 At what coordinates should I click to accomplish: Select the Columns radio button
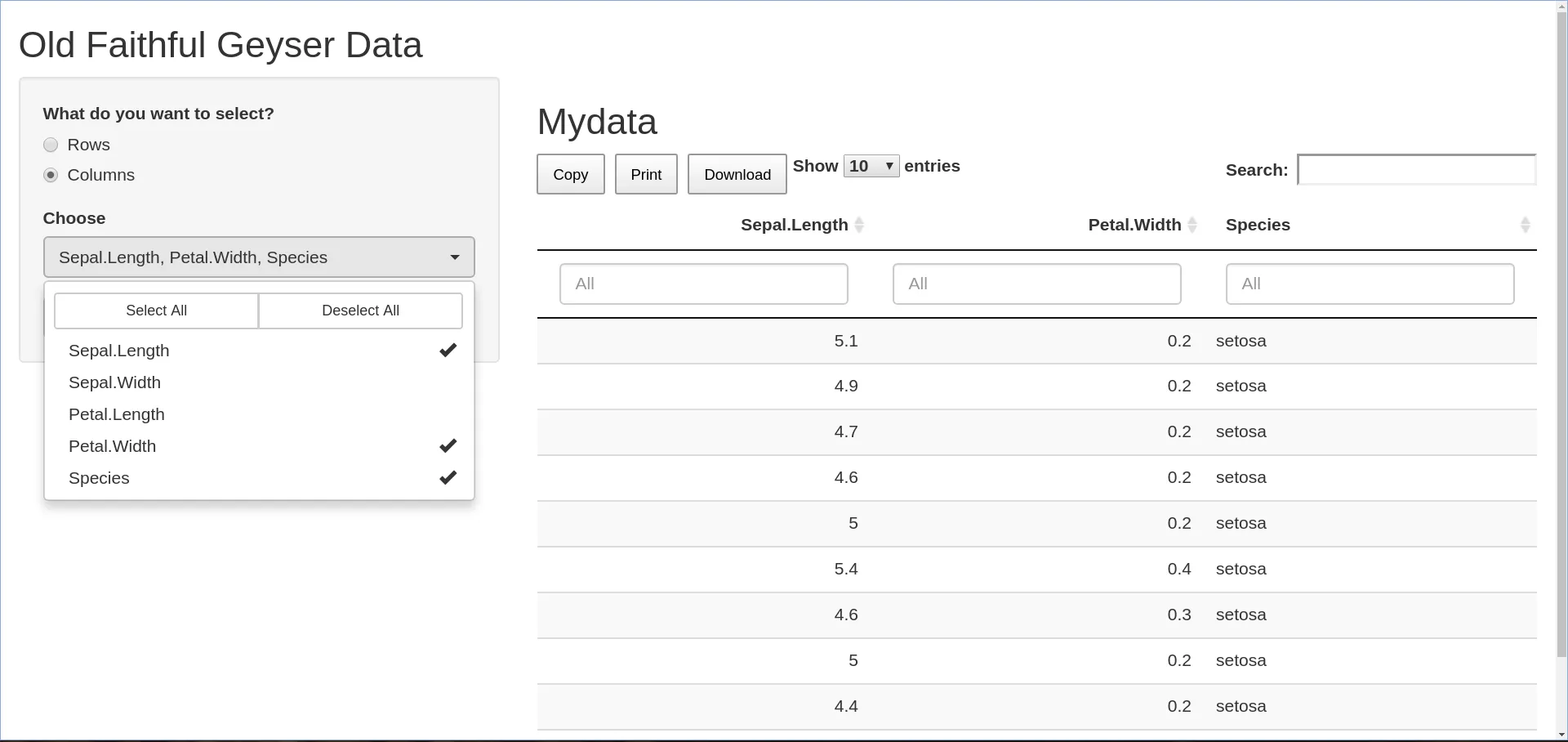(51, 175)
